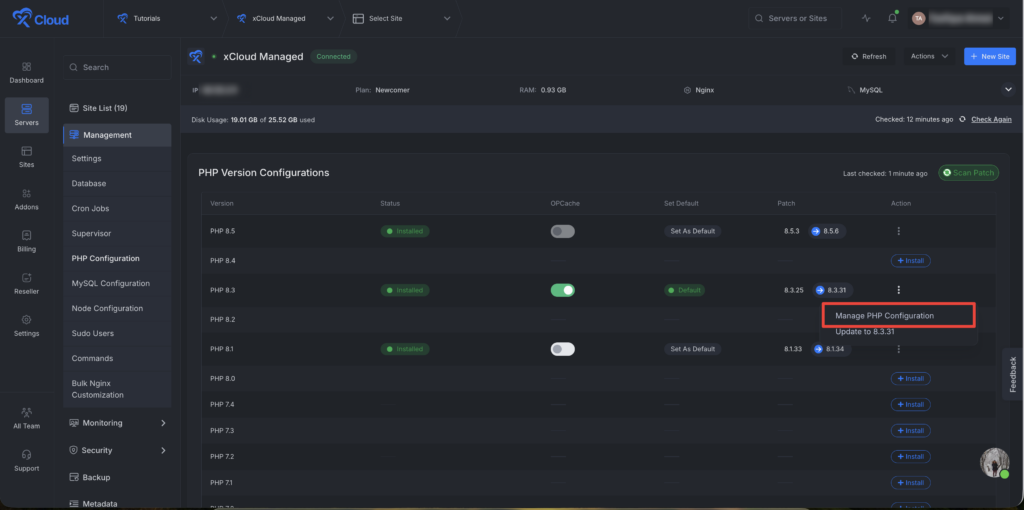Open Database under Management
1024x510 pixels.
(89, 183)
